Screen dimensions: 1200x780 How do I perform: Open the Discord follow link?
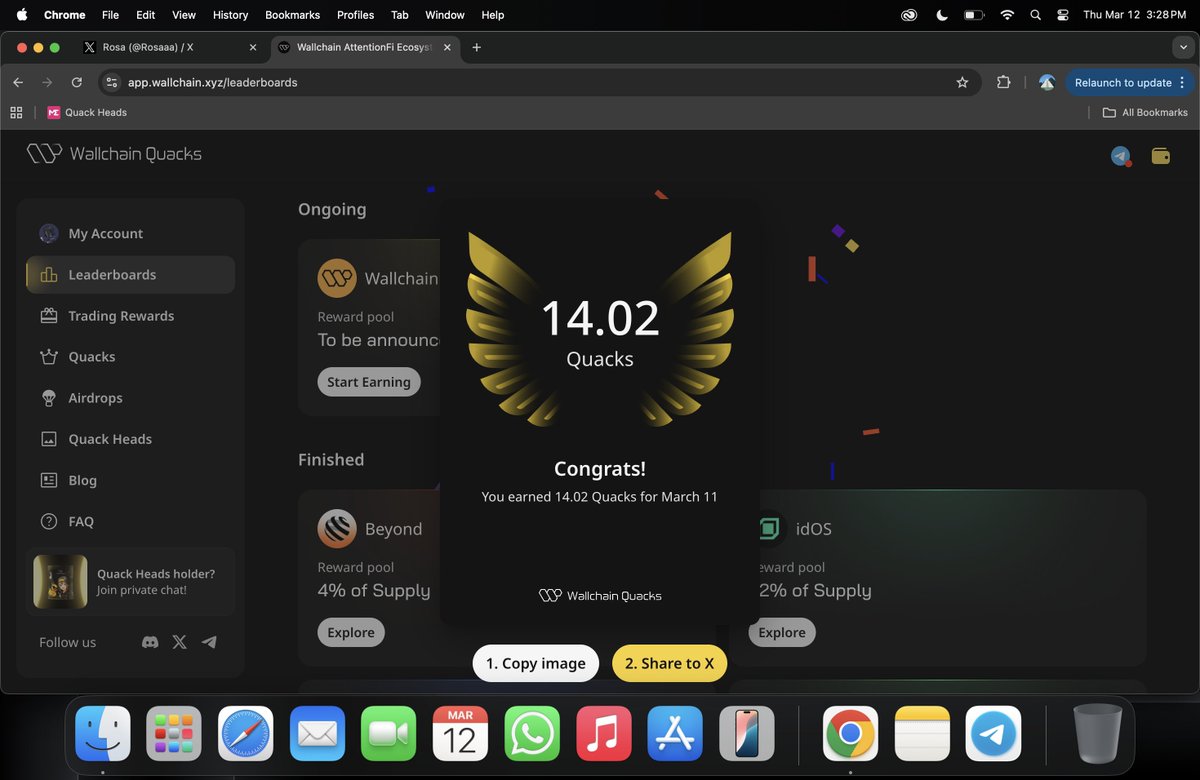click(150, 642)
